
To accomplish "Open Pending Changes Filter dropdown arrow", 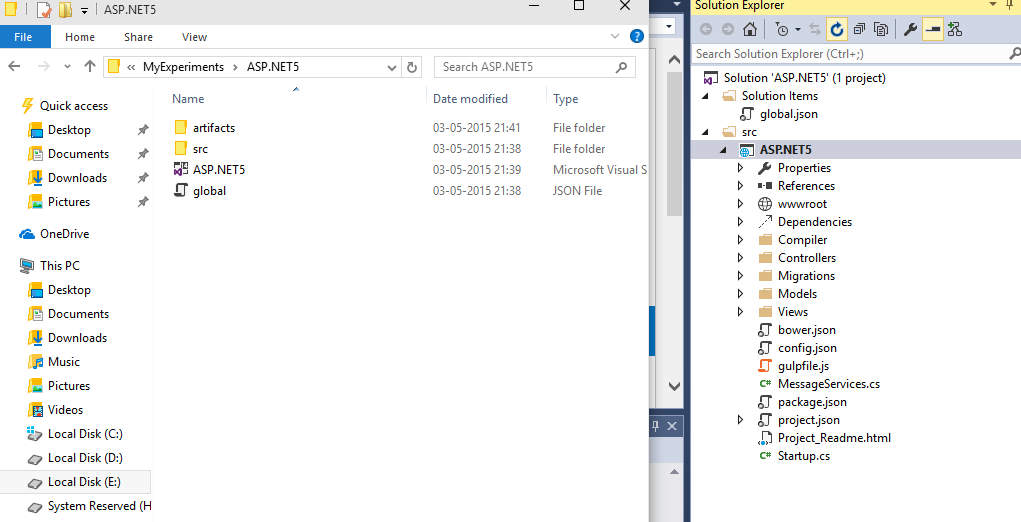I will 798,30.
